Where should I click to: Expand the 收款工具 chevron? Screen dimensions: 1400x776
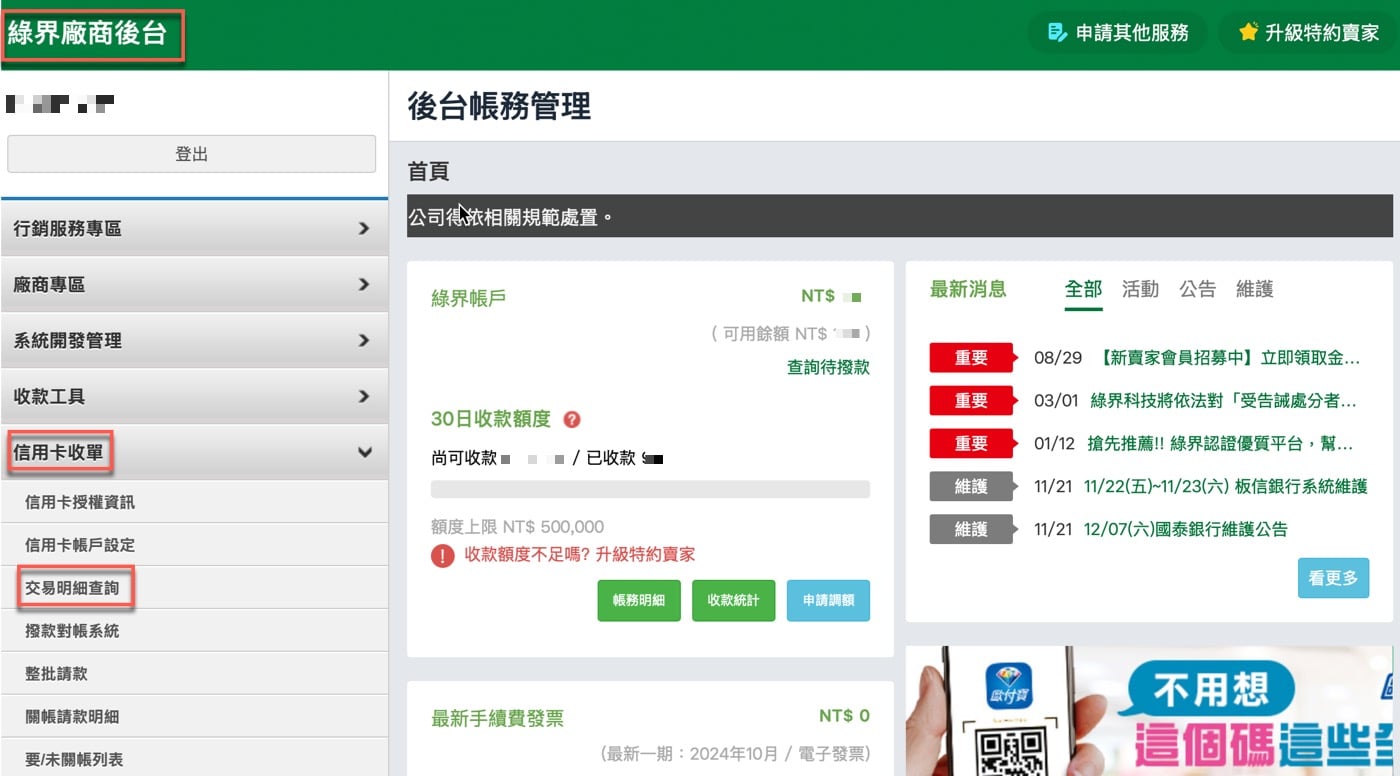click(364, 397)
